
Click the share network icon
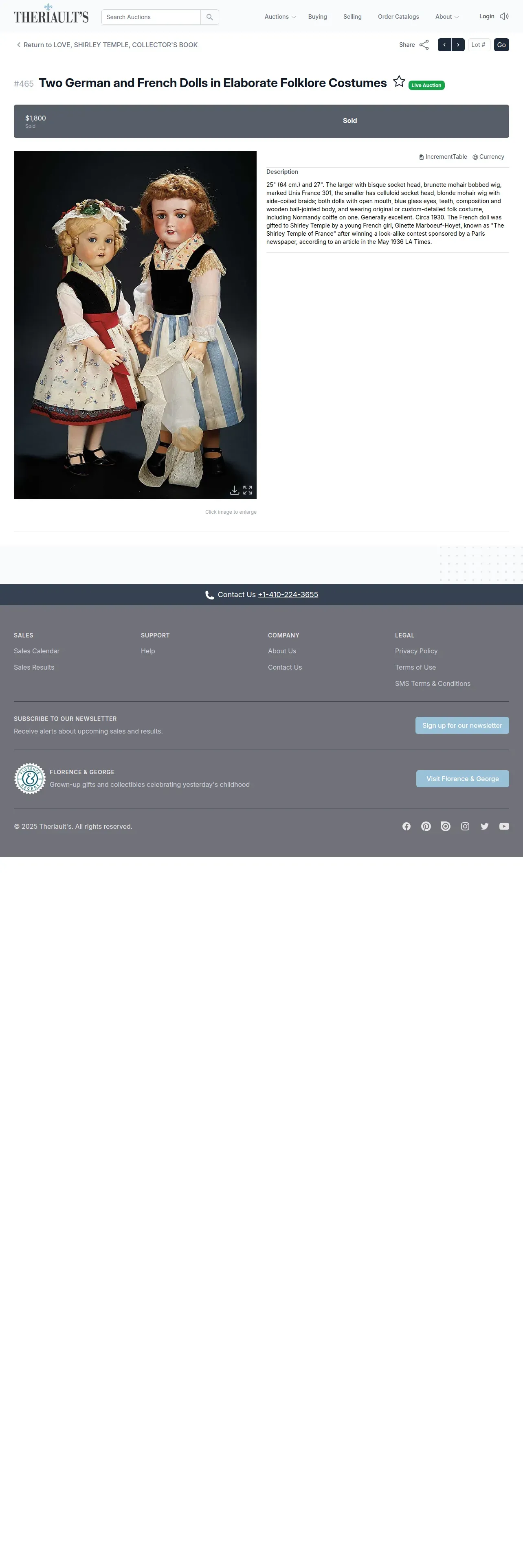[424, 45]
